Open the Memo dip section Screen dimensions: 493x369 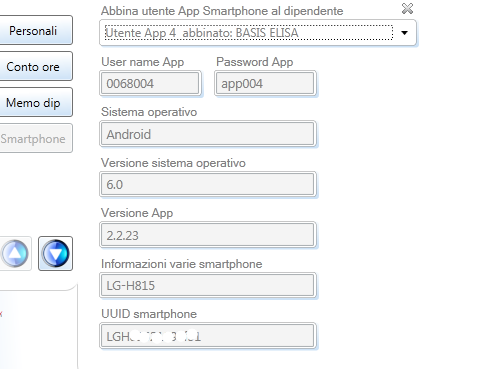point(36,102)
